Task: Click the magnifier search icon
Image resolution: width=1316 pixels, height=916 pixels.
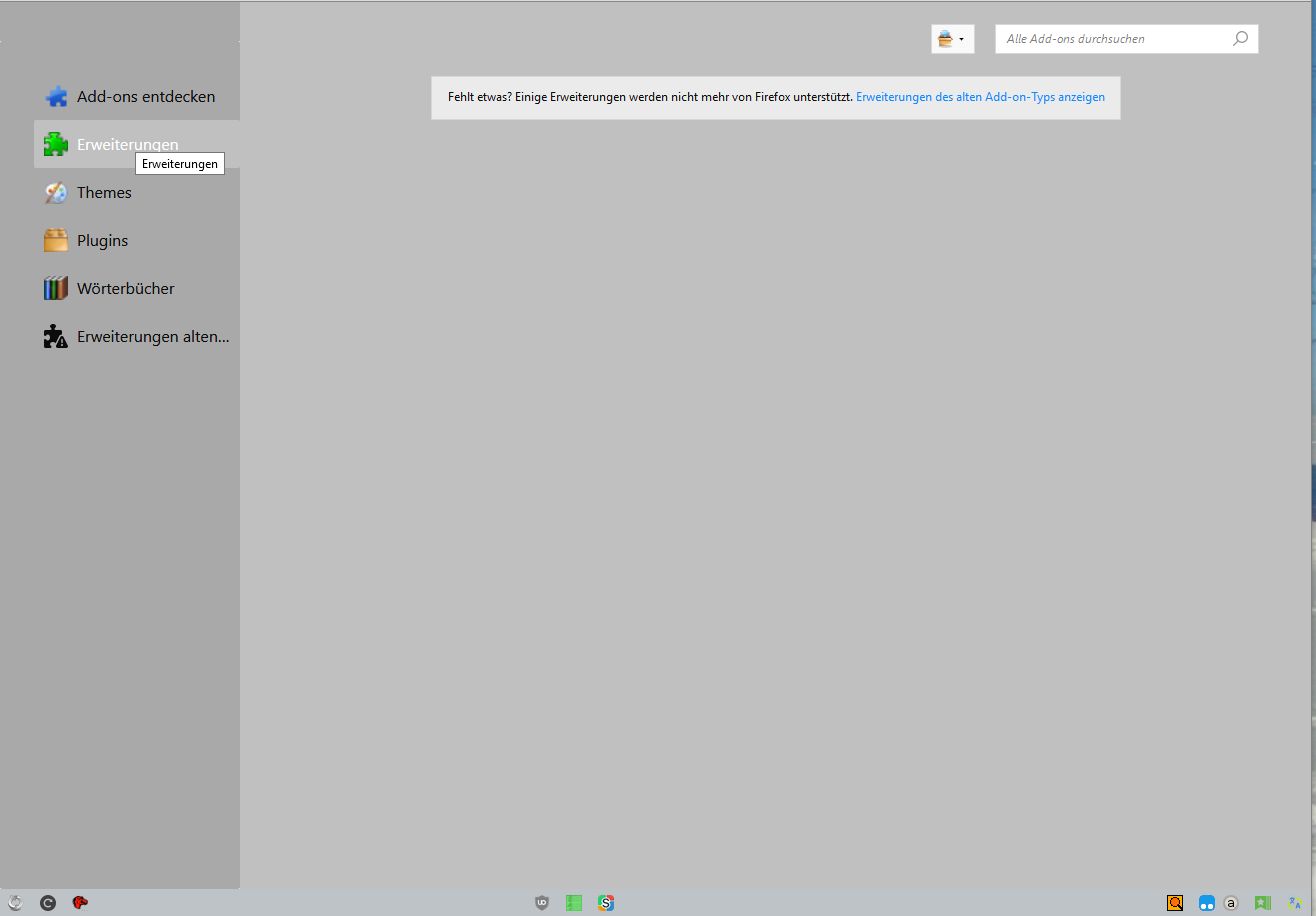Action: pos(1240,39)
